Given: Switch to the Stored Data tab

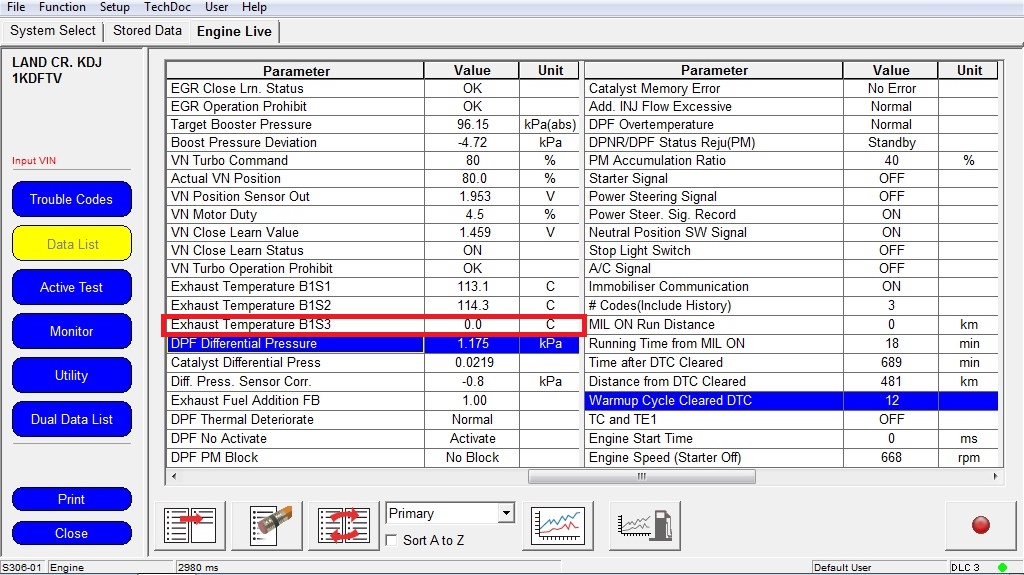Looking at the screenshot, I should pos(147,31).
